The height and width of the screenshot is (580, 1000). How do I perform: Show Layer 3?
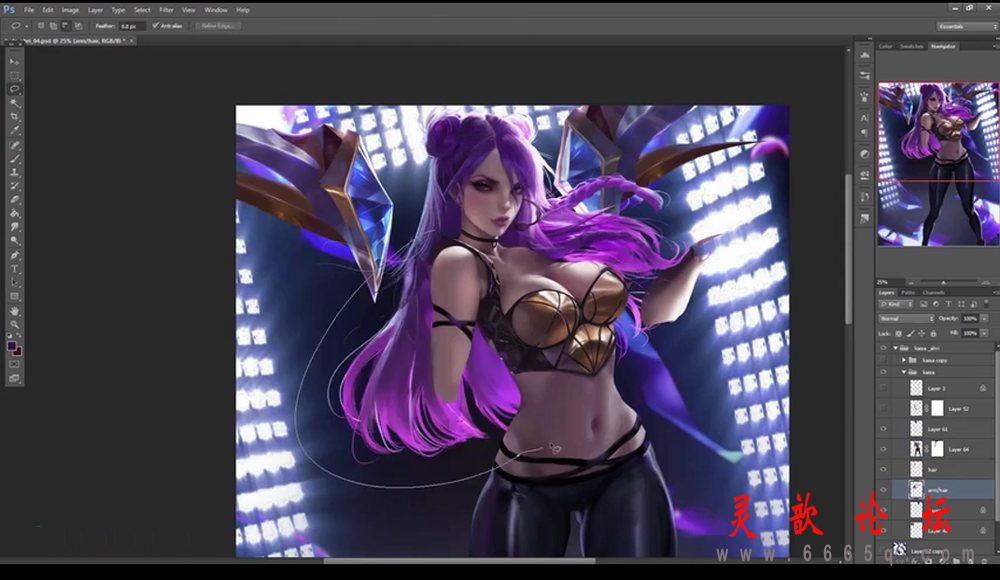click(x=883, y=388)
